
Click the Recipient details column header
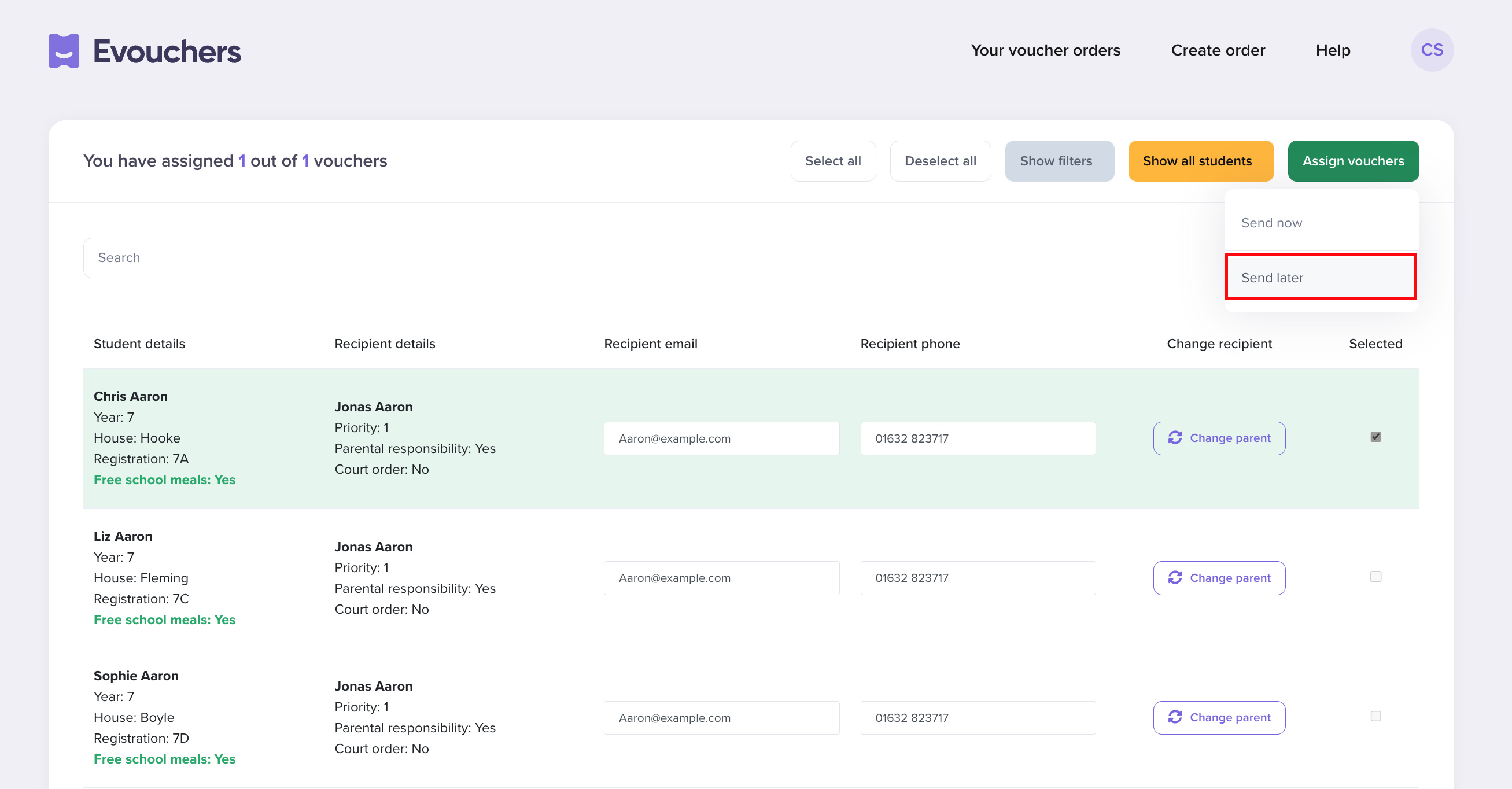(x=385, y=344)
